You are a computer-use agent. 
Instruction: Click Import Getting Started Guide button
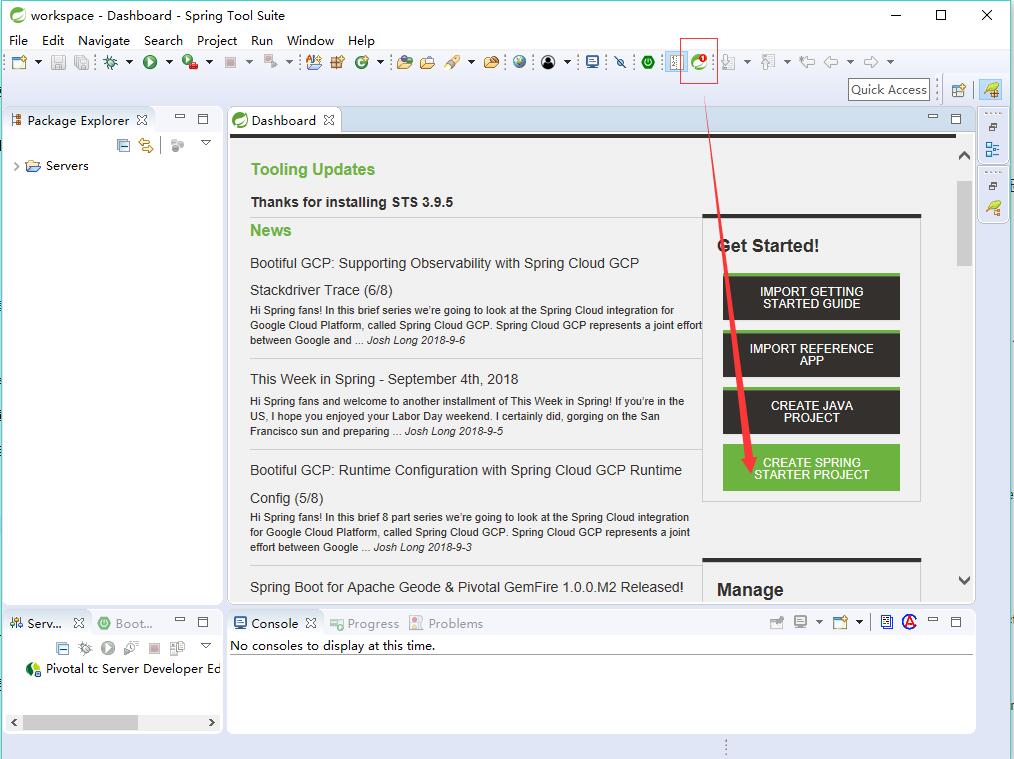click(811, 297)
